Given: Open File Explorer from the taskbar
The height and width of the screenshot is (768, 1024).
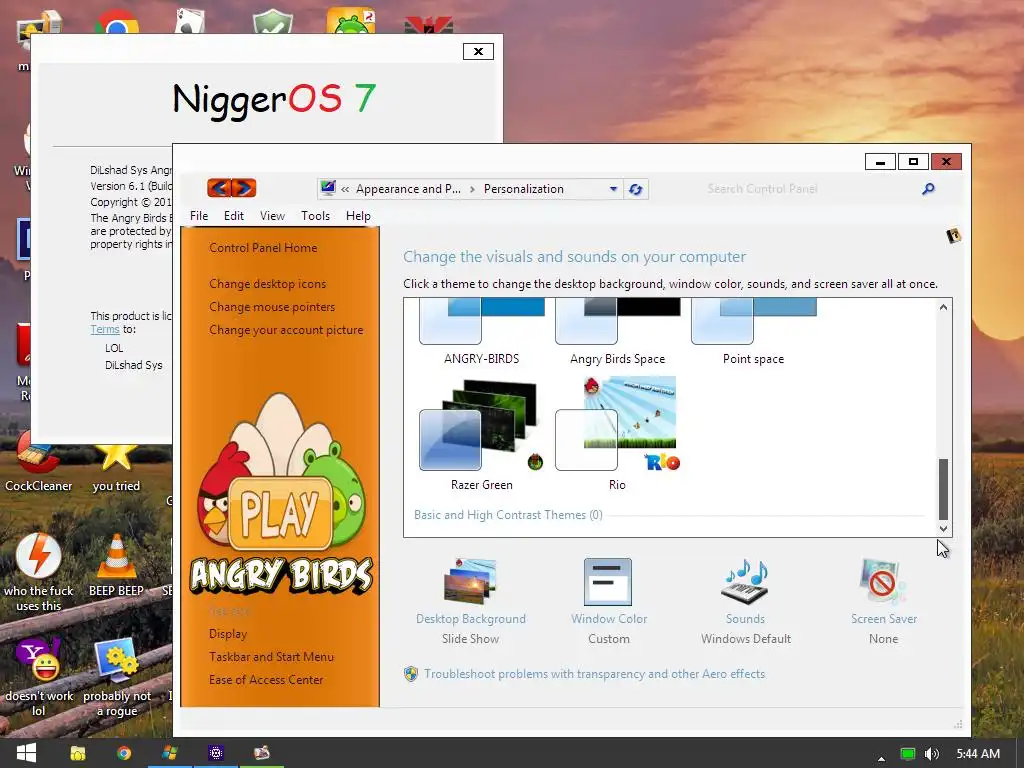Looking at the screenshot, I should pyautogui.click(x=78, y=753).
